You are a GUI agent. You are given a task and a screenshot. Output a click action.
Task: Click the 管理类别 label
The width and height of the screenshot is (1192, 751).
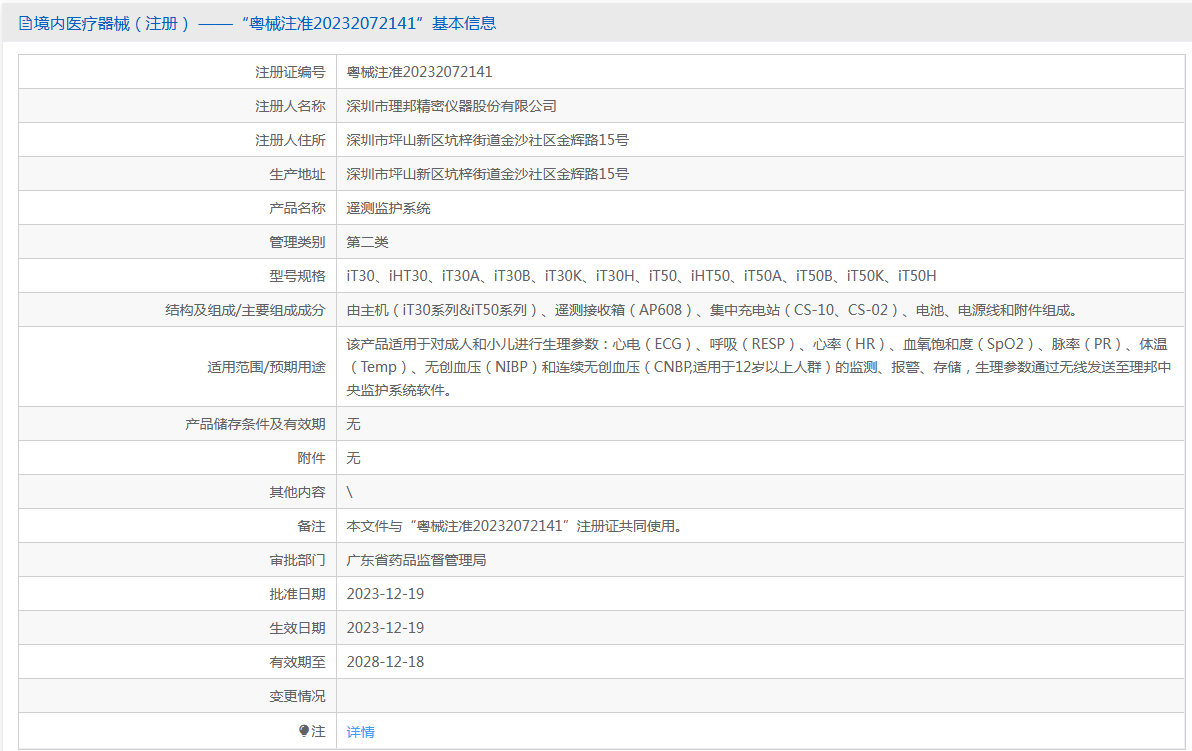(296, 242)
